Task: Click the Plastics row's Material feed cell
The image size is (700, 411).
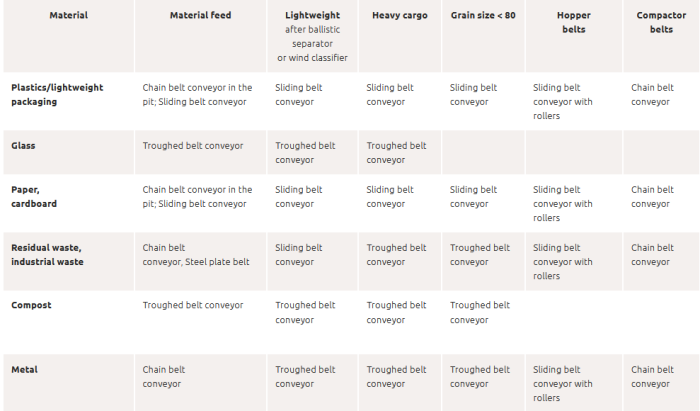Action: pyautogui.click(x=197, y=94)
